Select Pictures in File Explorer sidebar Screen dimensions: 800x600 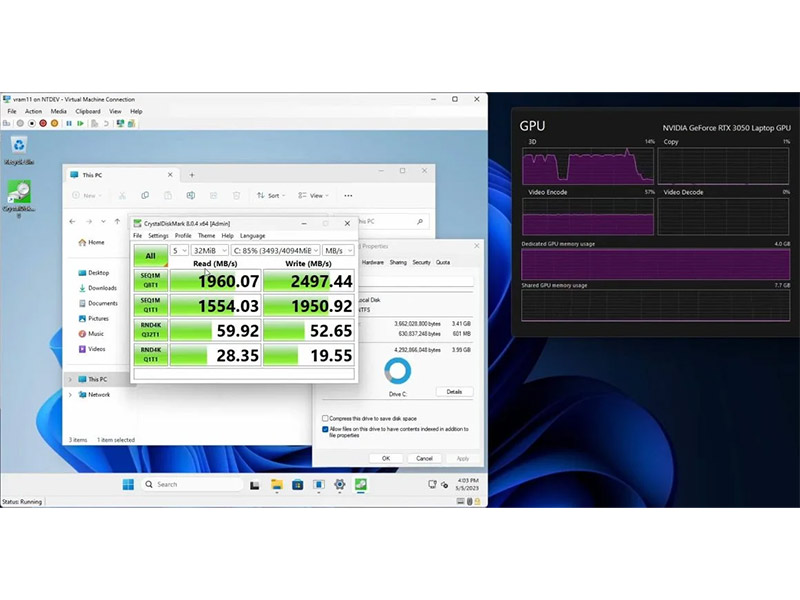coord(94,318)
